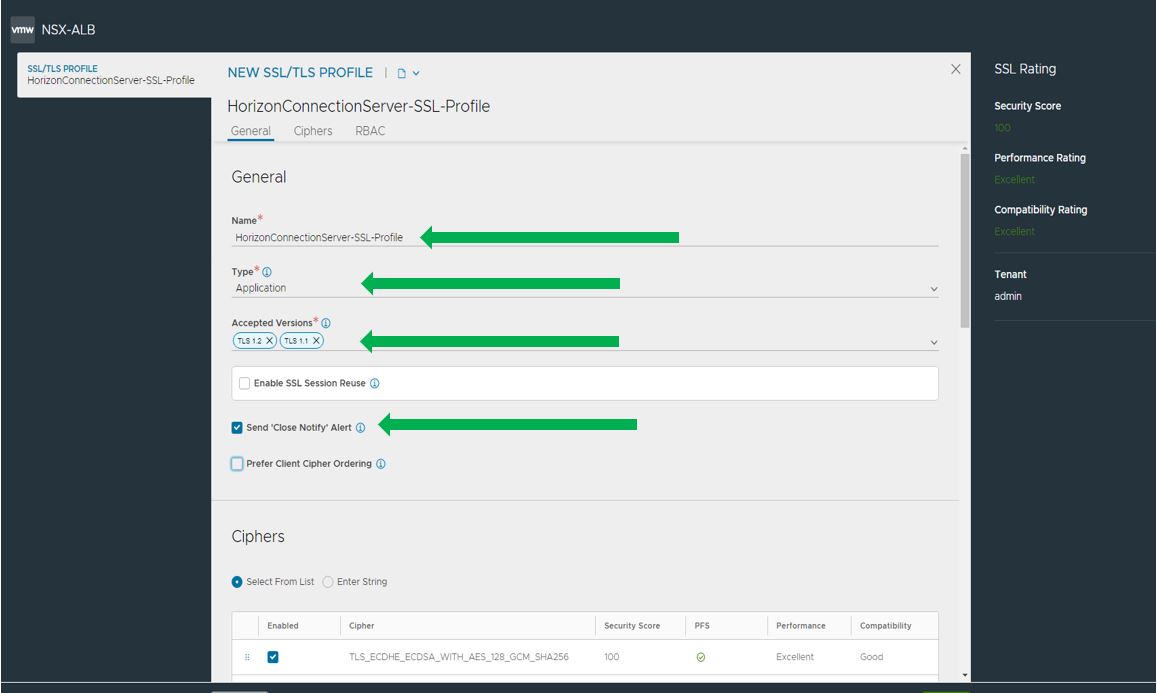Switch to the Ciphers tab
The image size is (1157, 693).
pos(313,131)
